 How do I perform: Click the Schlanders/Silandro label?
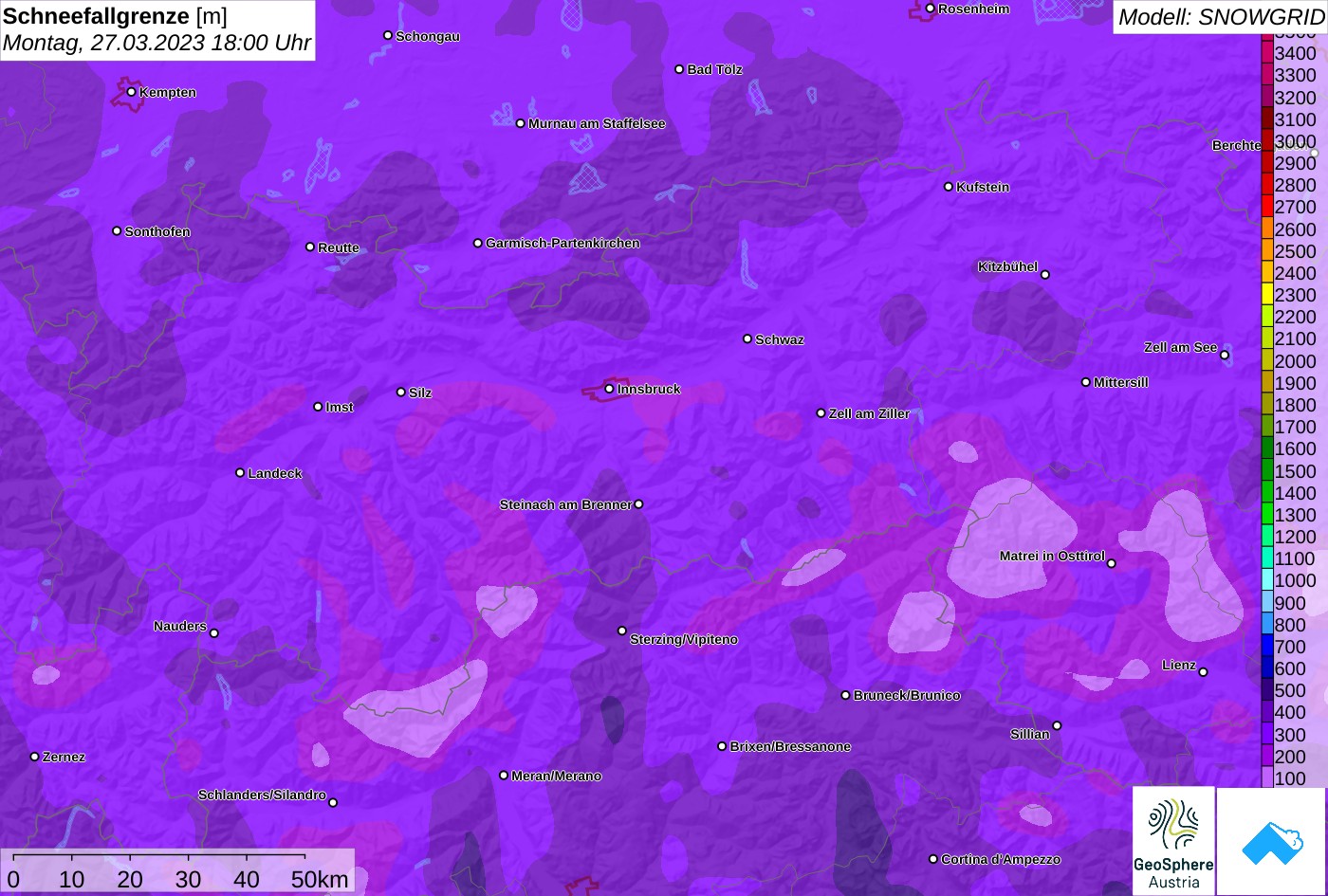pyautogui.click(x=262, y=795)
